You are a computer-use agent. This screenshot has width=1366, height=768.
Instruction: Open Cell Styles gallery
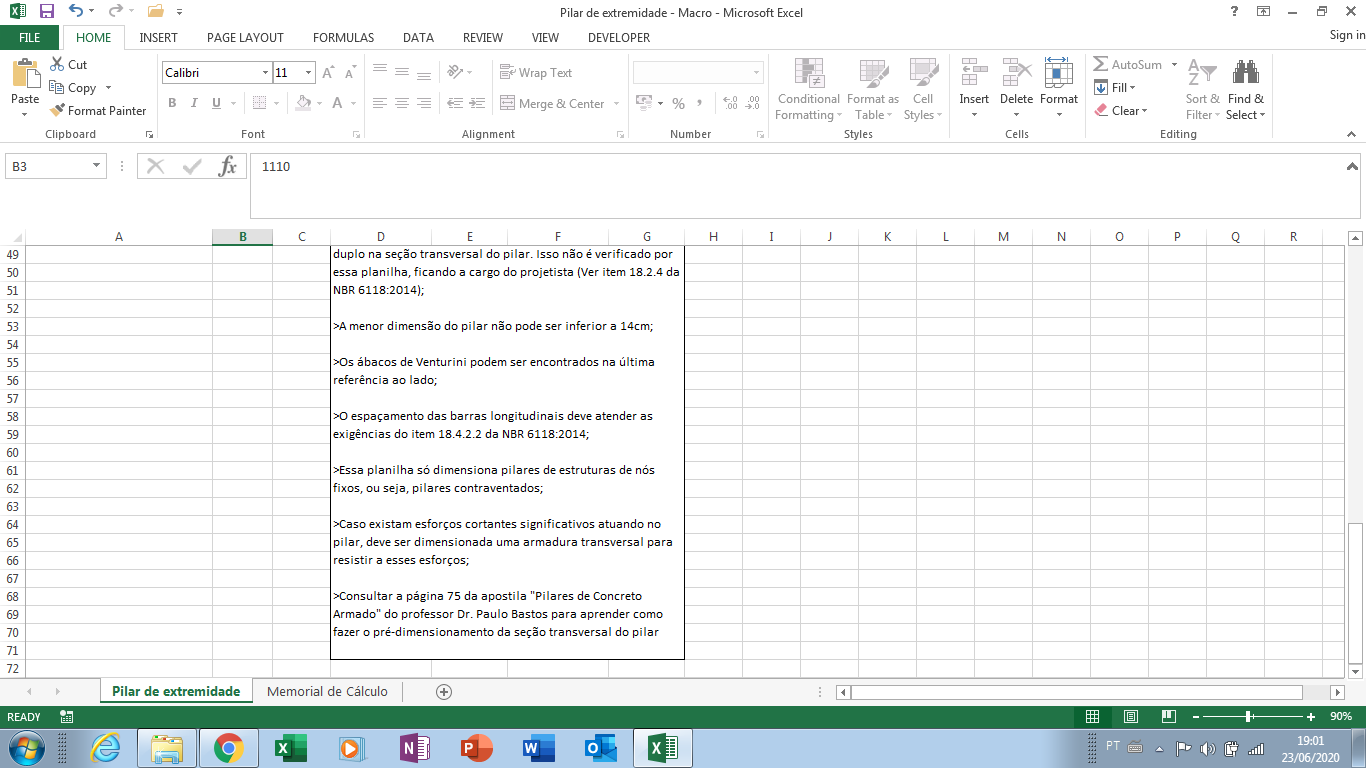923,89
